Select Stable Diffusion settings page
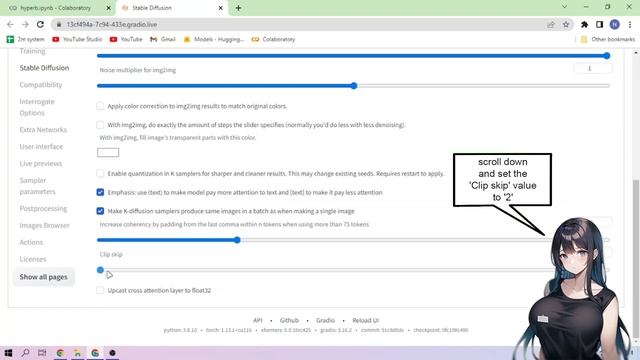Image resolution: width=640 pixels, height=360 pixels. tap(44, 68)
